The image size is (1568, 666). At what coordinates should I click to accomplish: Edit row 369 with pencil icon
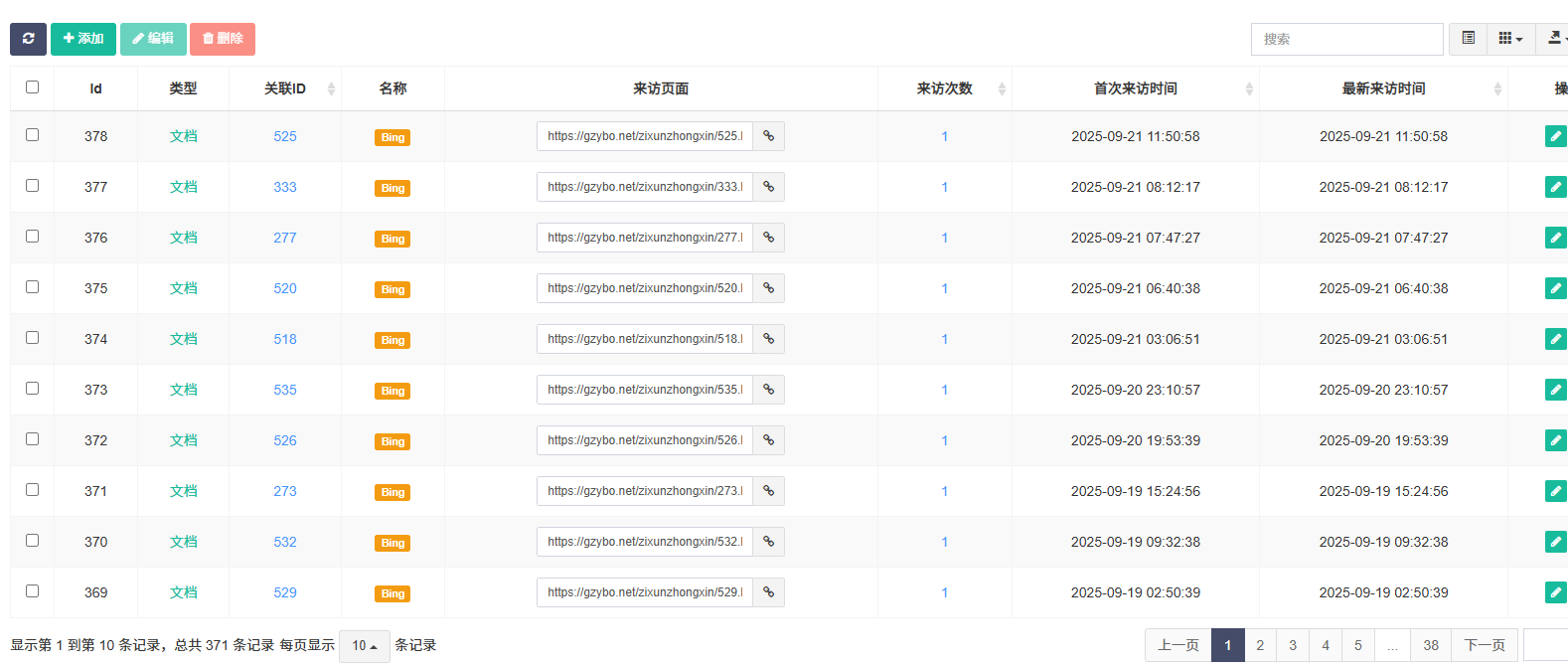(1556, 592)
